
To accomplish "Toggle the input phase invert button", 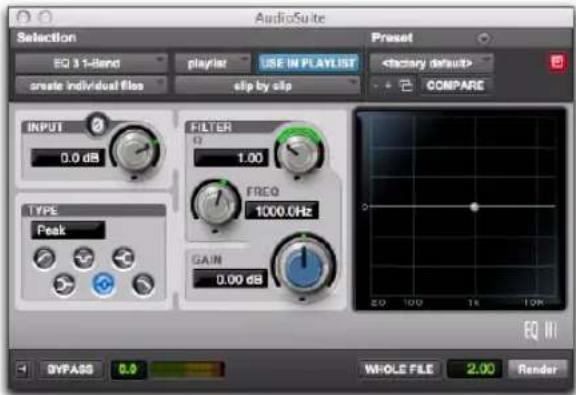I will pyautogui.click(x=98, y=126).
